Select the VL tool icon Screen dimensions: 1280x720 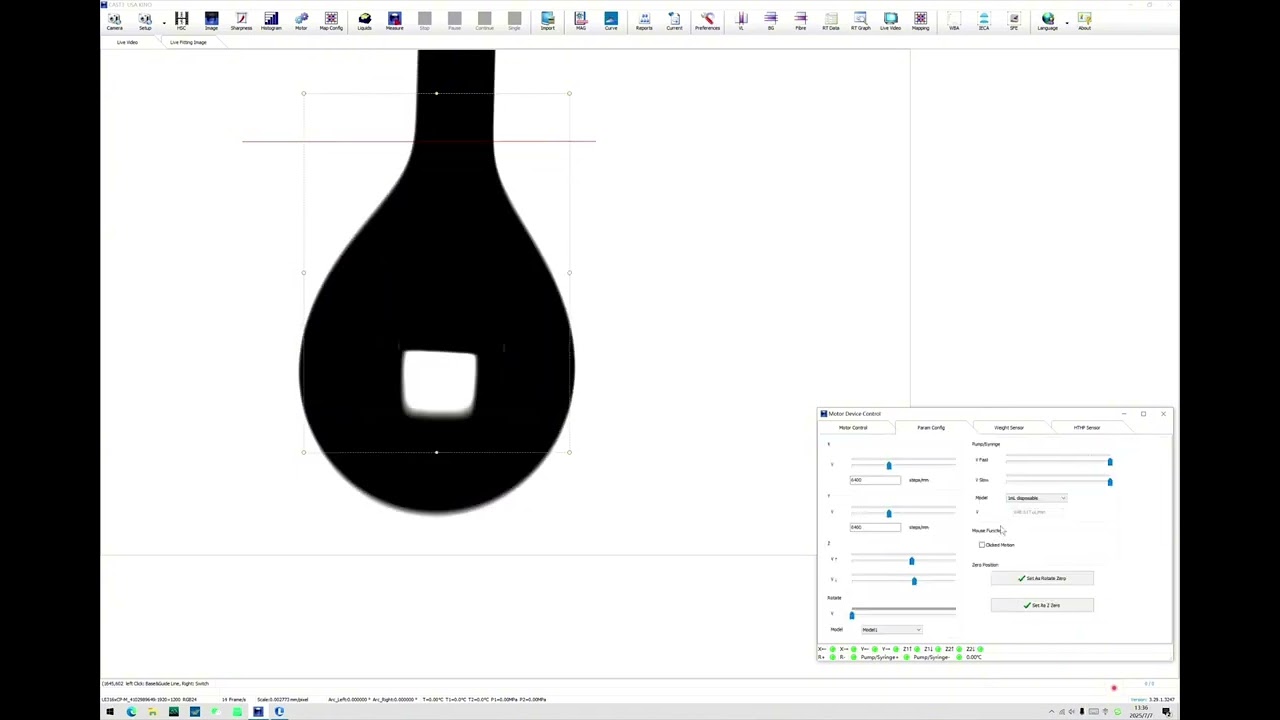(x=741, y=20)
